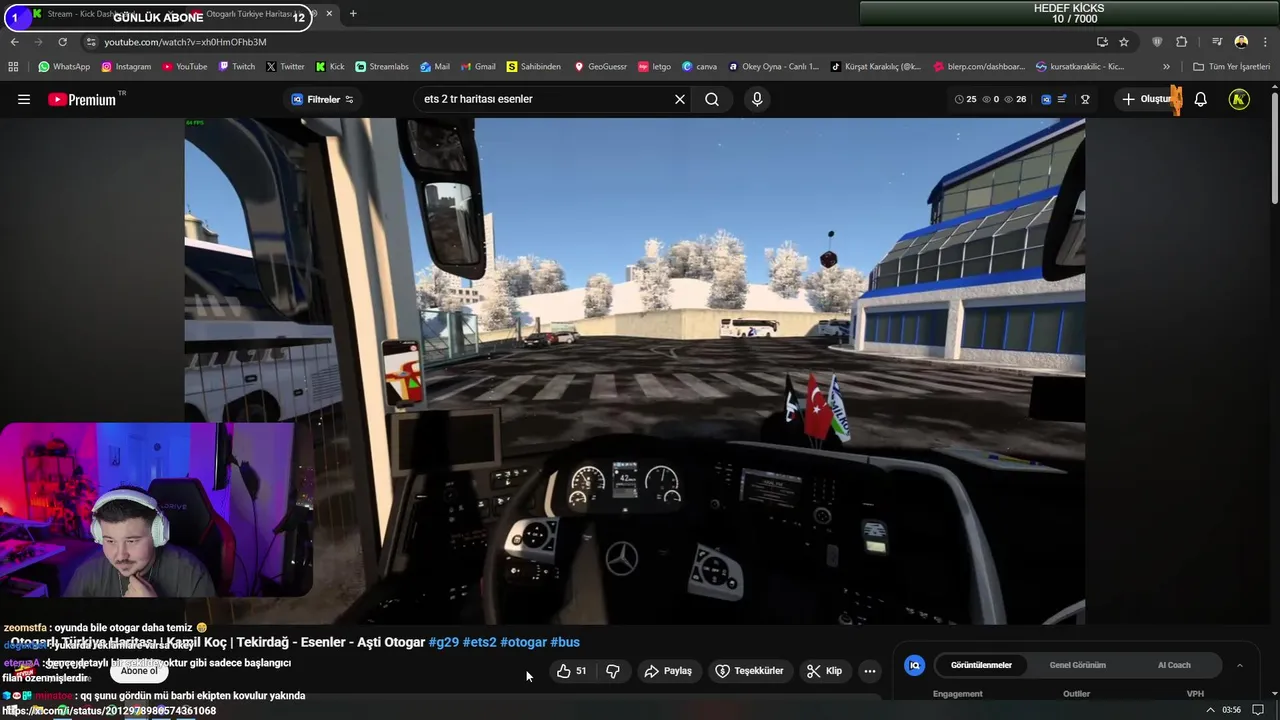The width and height of the screenshot is (1280, 720).
Task: Open the Chrome profile avatar
Action: (1241, 42)
